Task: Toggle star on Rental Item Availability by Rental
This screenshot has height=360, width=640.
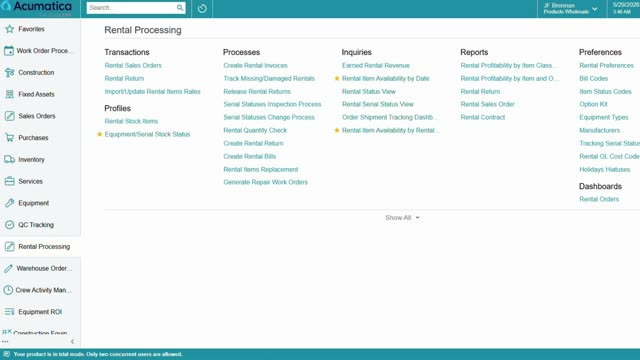Action: tap(337, 130)
